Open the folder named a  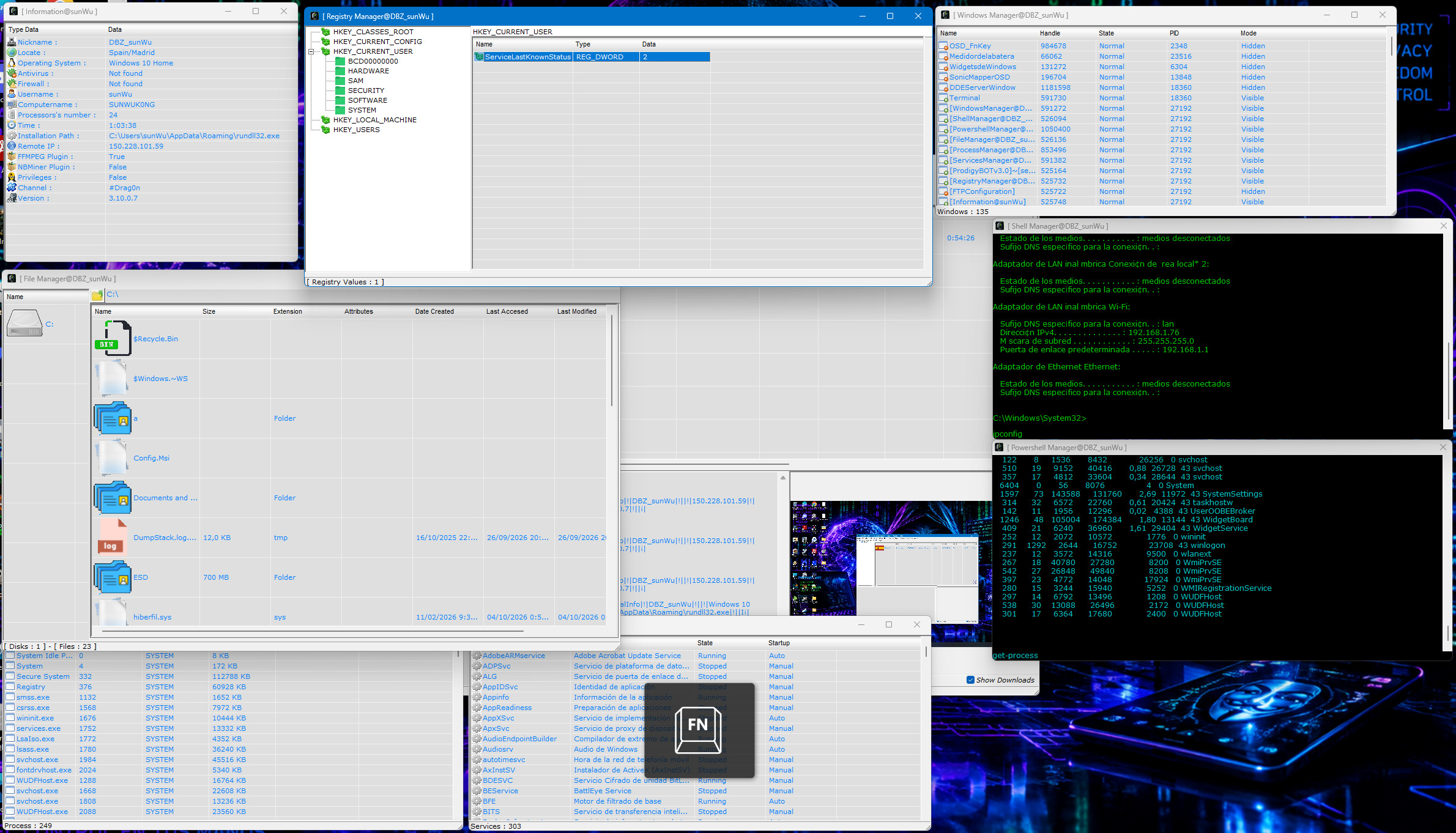pyautogui.click(x=113, y=418)
